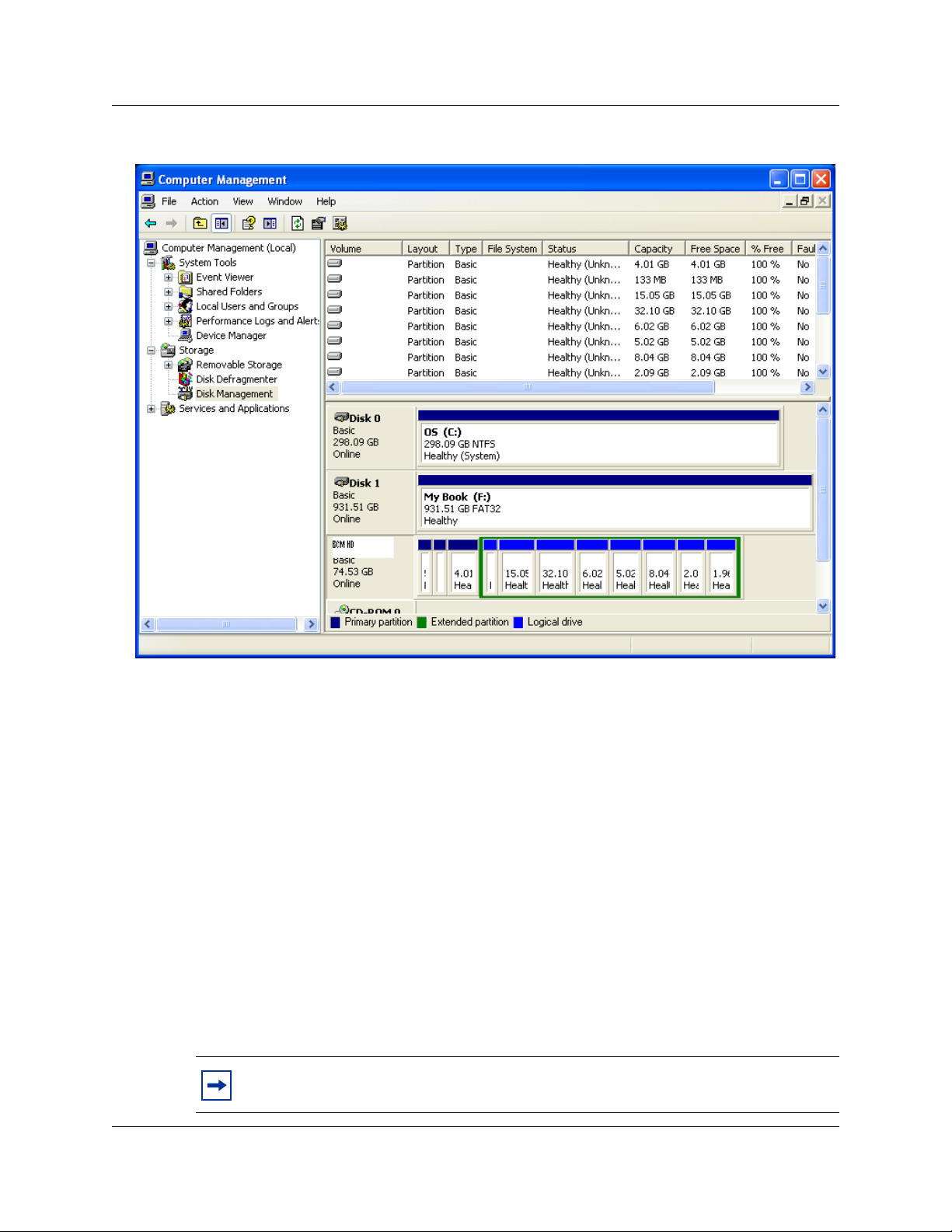Select the 8.04 GB volume row icon
952x1232 pixels.
click(x=335, y=357)
